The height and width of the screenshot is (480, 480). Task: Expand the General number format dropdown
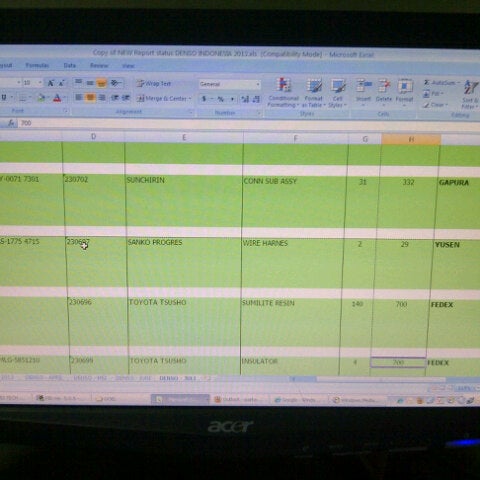(258, 84)
